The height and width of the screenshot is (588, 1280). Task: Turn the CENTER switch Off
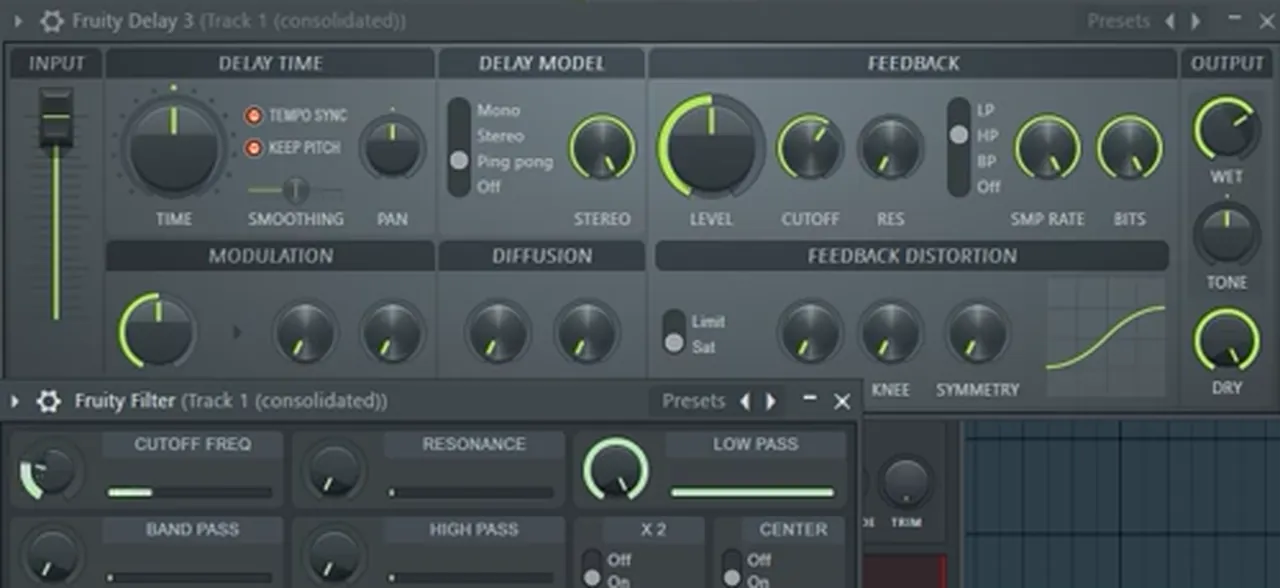(x=759, y=560)
